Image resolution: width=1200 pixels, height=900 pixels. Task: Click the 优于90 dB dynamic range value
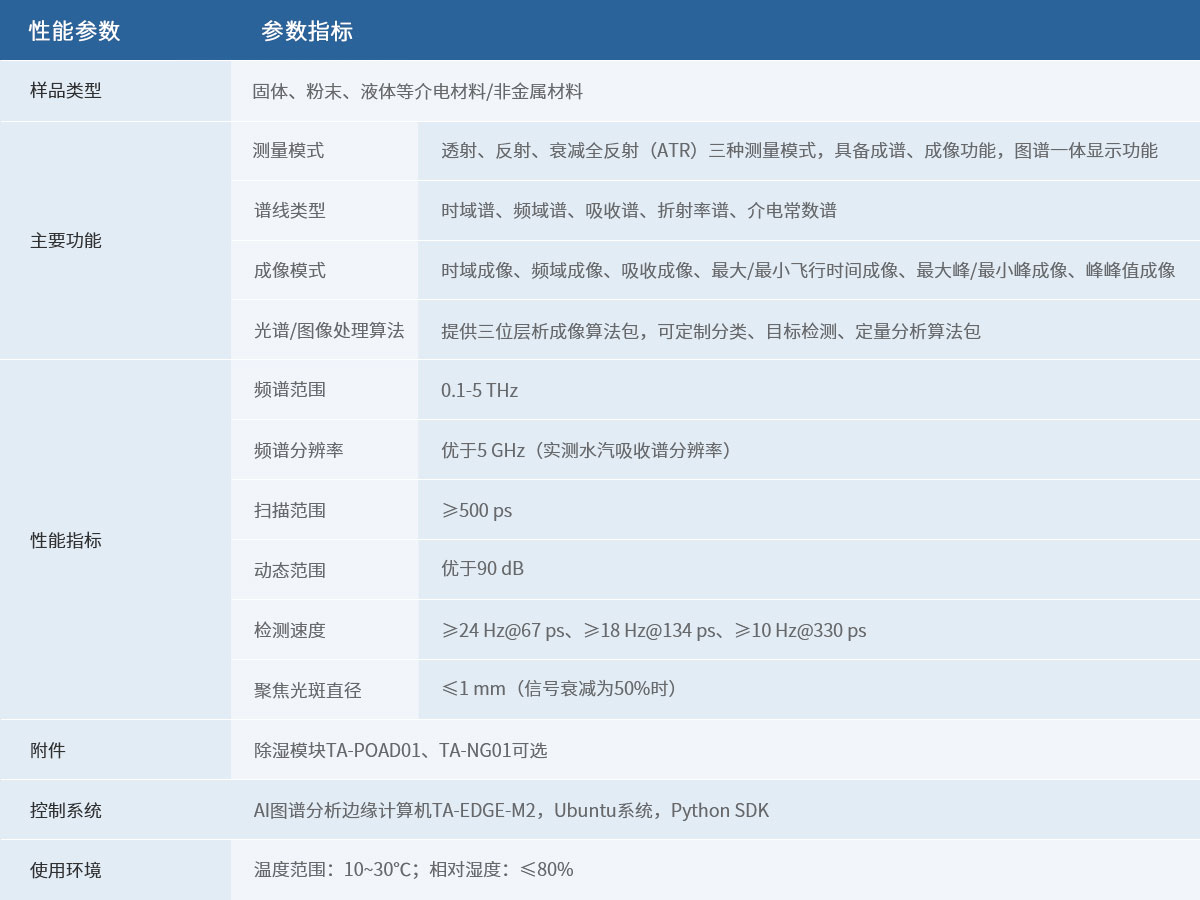pos(482,568)
